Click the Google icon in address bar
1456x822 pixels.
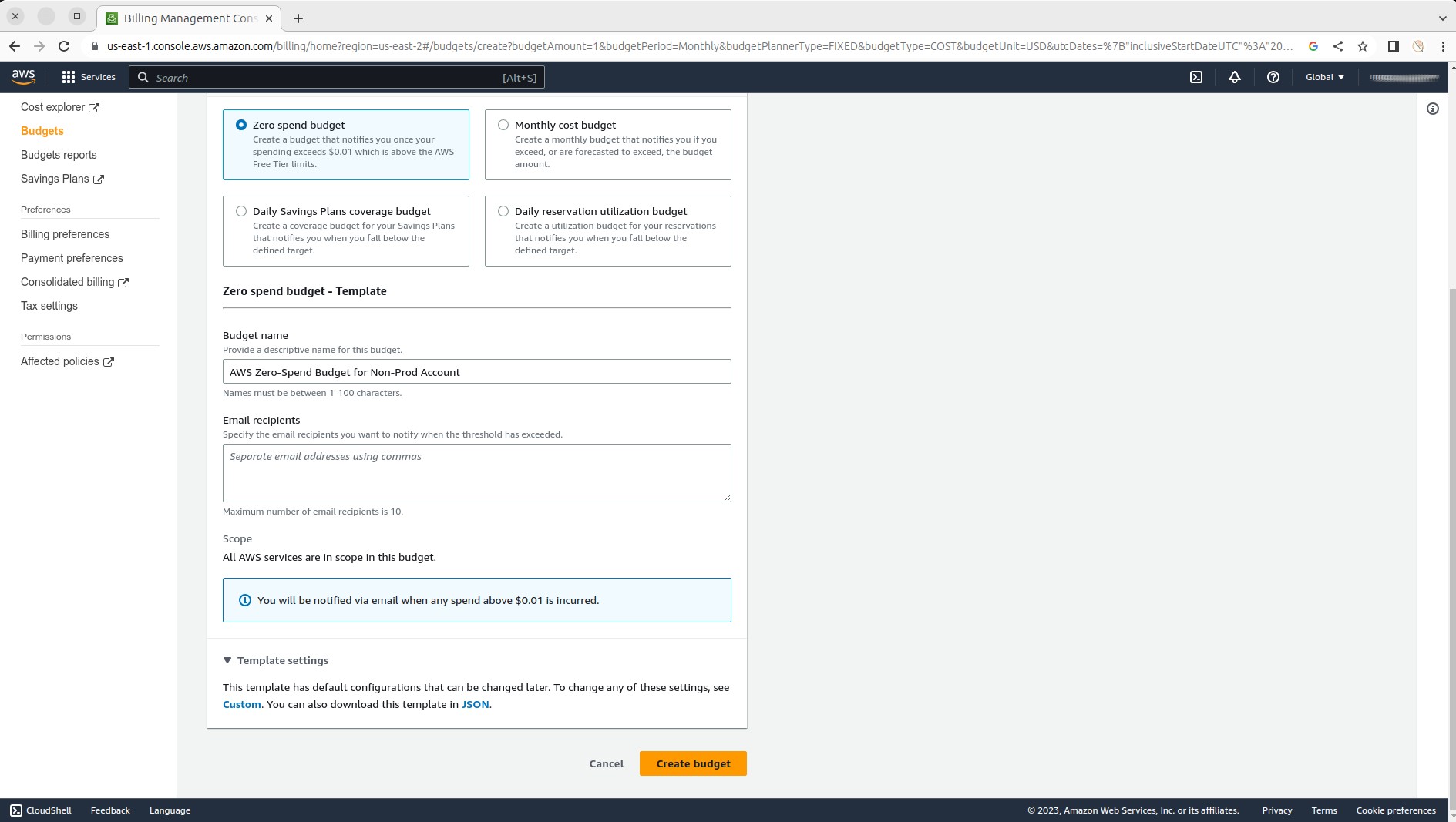(x=1313, y=46)
